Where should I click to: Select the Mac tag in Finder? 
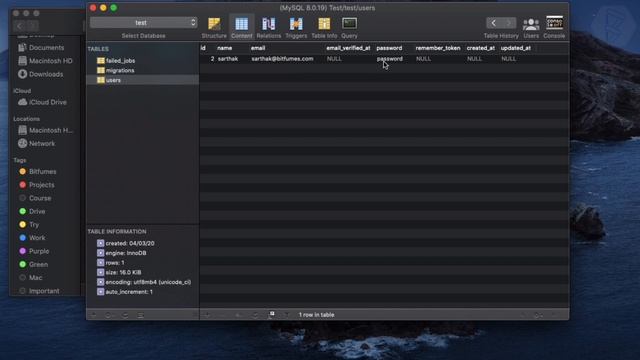[x=31, y=278]
